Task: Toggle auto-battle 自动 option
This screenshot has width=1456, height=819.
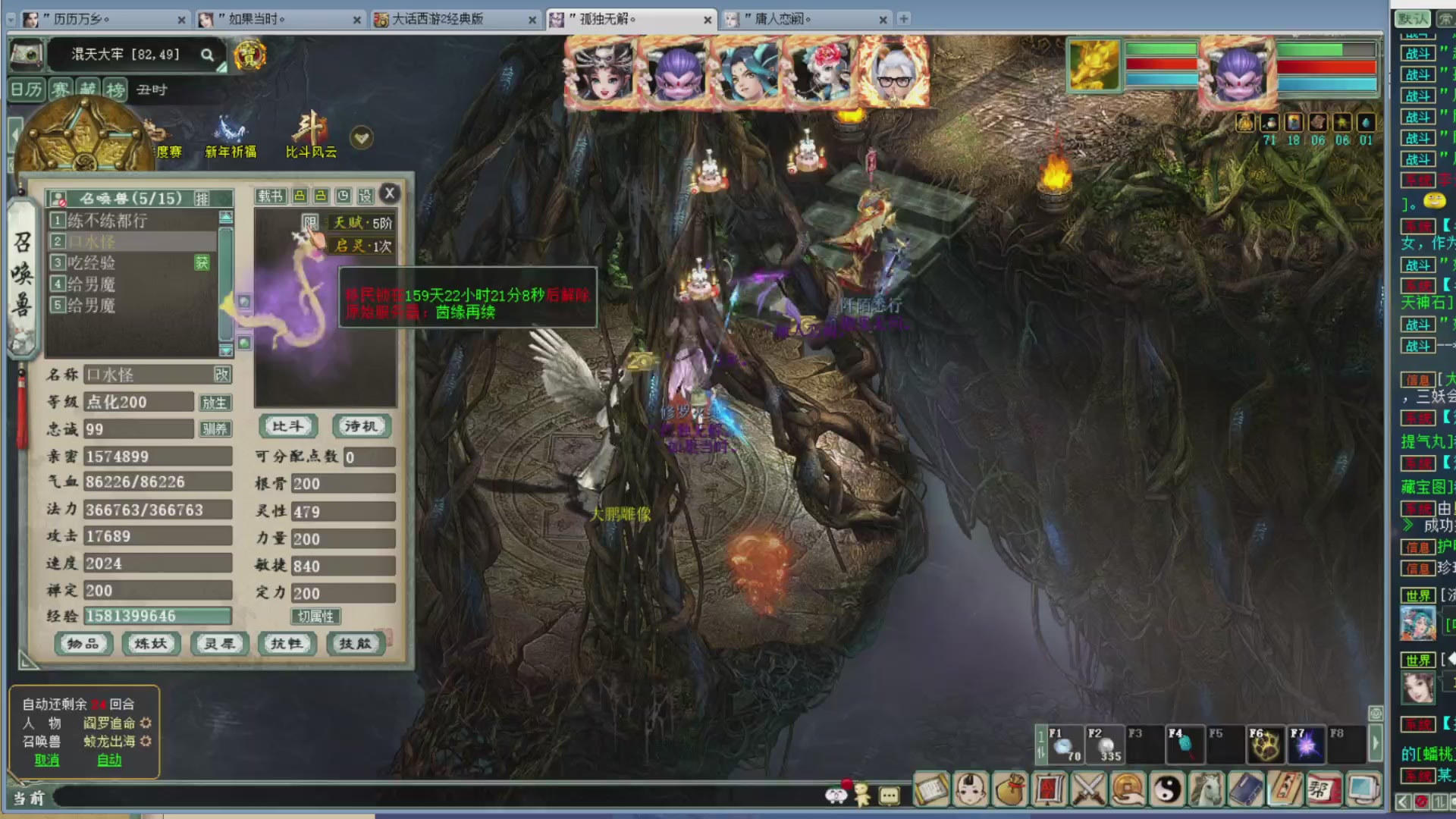Action: pos(109,760)
